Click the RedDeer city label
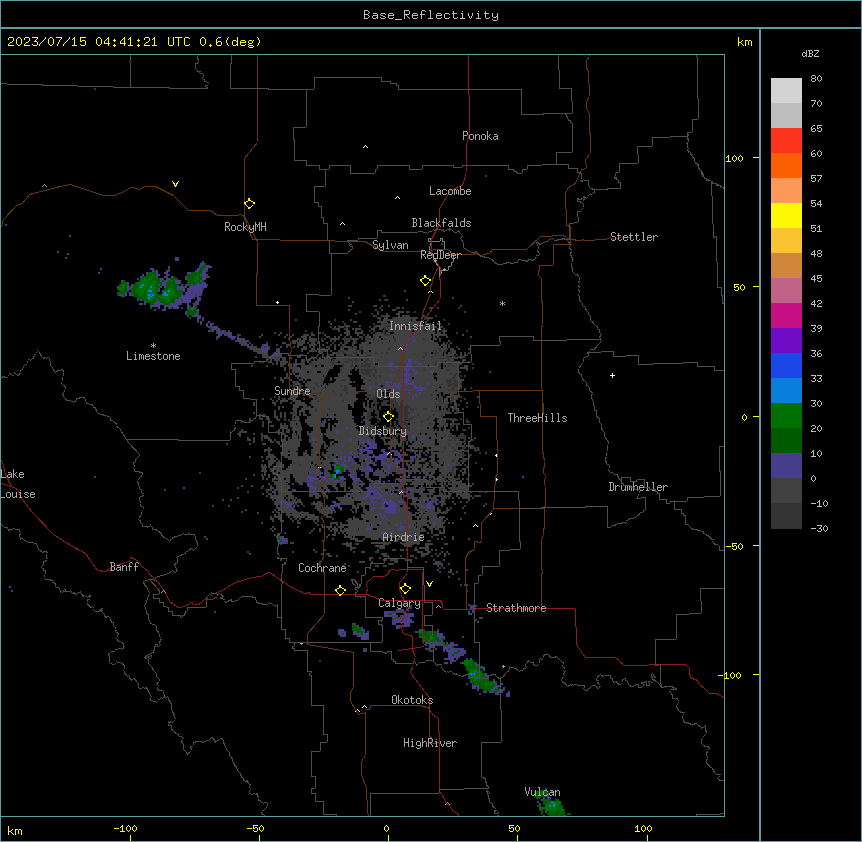The width and height of the screenshot is (862, 842). click(440, 255)
